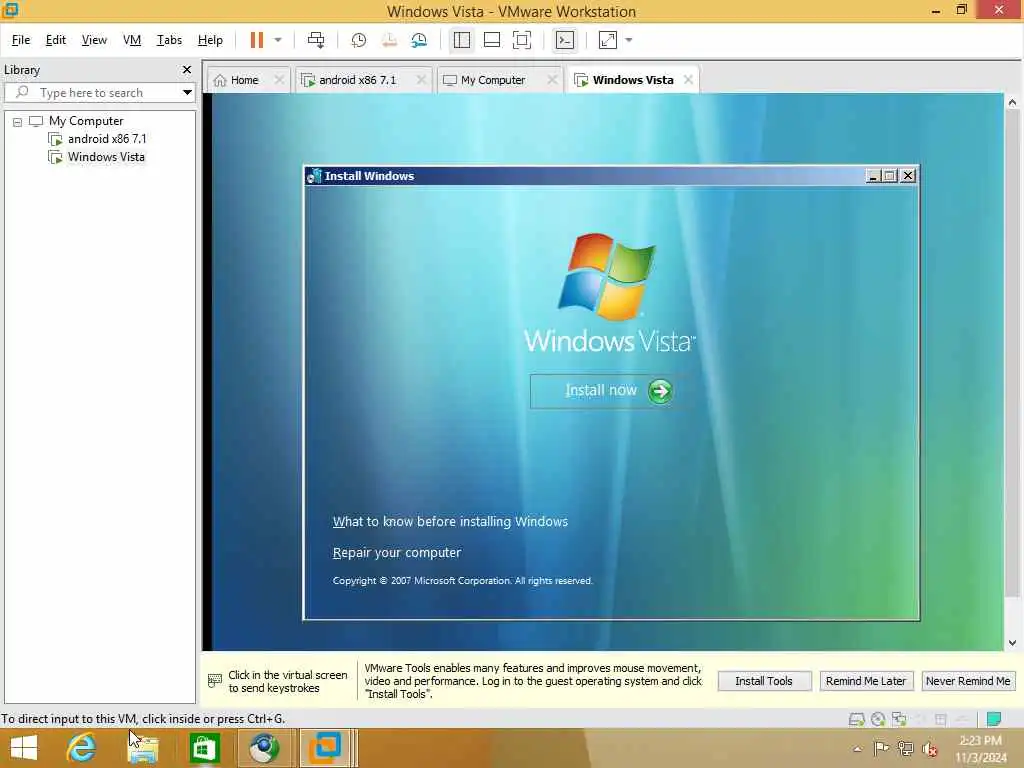Click the stretch guest display icon
This screenshot has height=768, width=1024.
pyautogui.click(x=608, y=40)
